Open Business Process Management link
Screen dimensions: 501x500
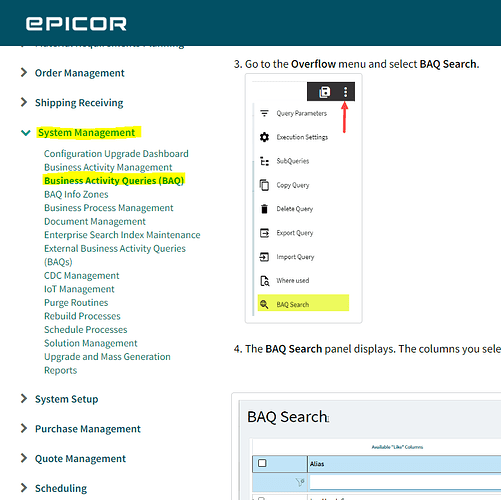(x=109, y=208)
